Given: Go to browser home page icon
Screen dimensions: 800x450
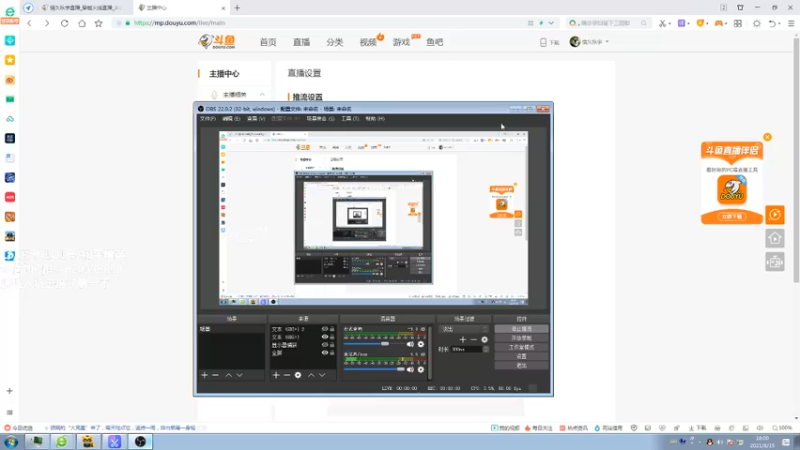Looking at the screenshot, I should (x=82, y=23).
